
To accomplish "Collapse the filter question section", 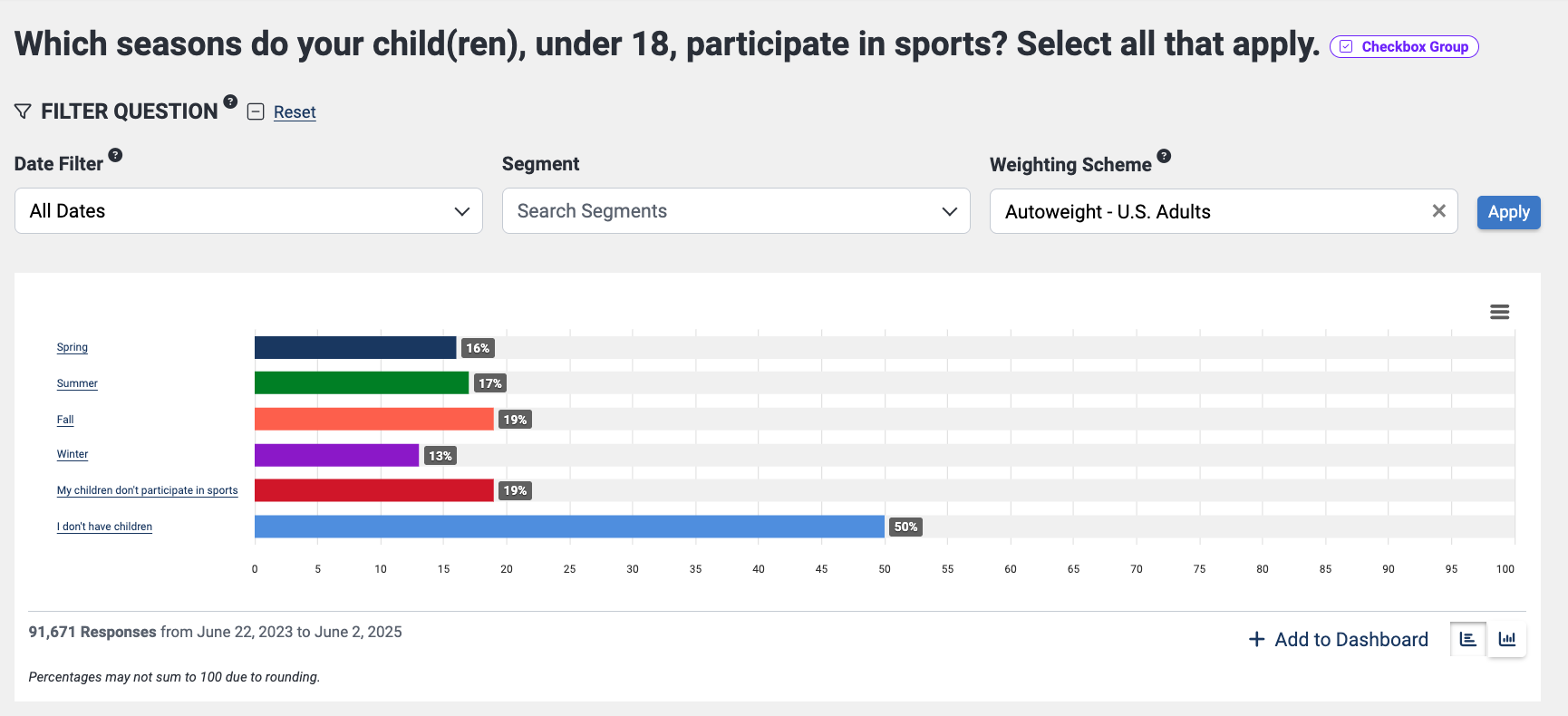I will pyautogui.click(x=256, y=111).
